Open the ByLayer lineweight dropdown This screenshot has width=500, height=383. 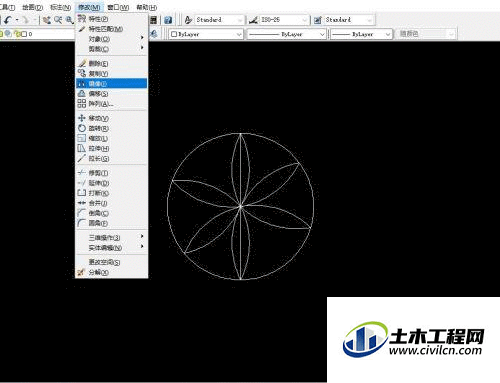click(361, 34)
